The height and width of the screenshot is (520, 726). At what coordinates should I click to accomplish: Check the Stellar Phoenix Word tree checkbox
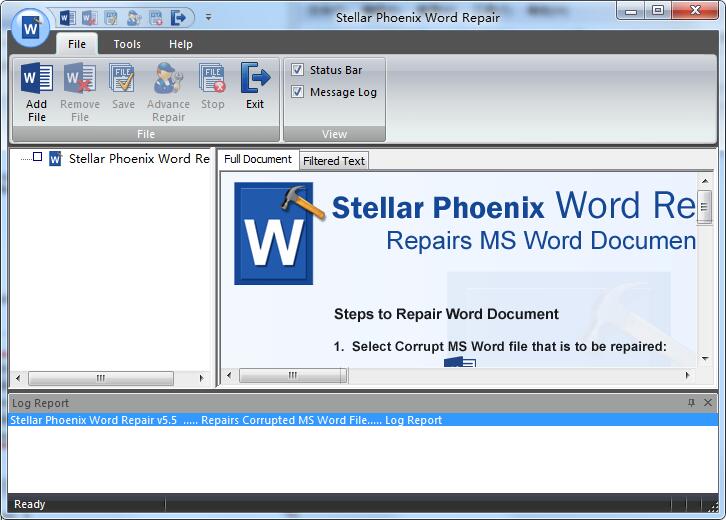pos(38,157)
